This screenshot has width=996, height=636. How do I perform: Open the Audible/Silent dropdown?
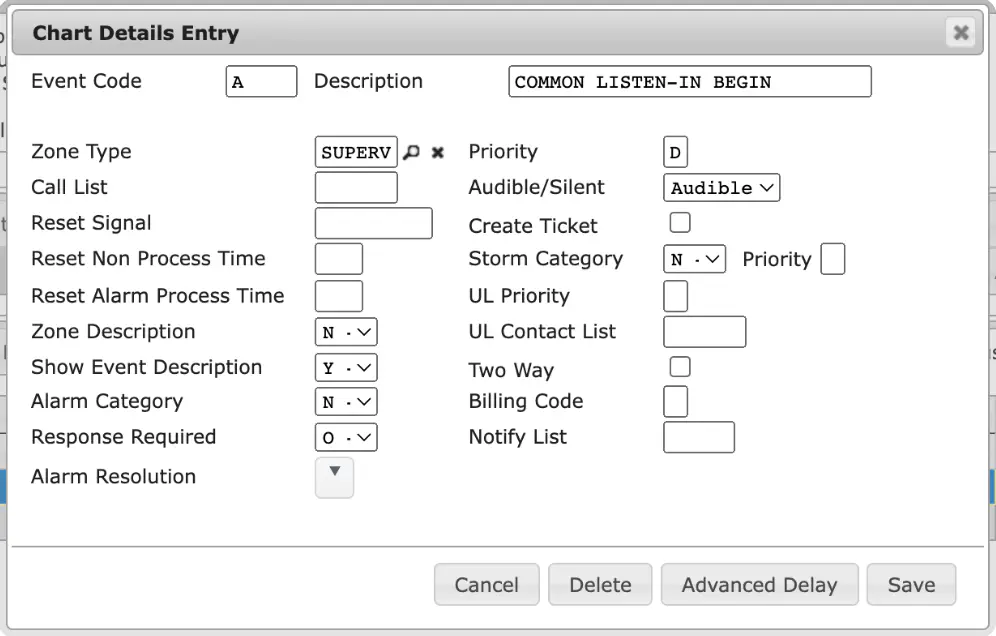[722, 188]
